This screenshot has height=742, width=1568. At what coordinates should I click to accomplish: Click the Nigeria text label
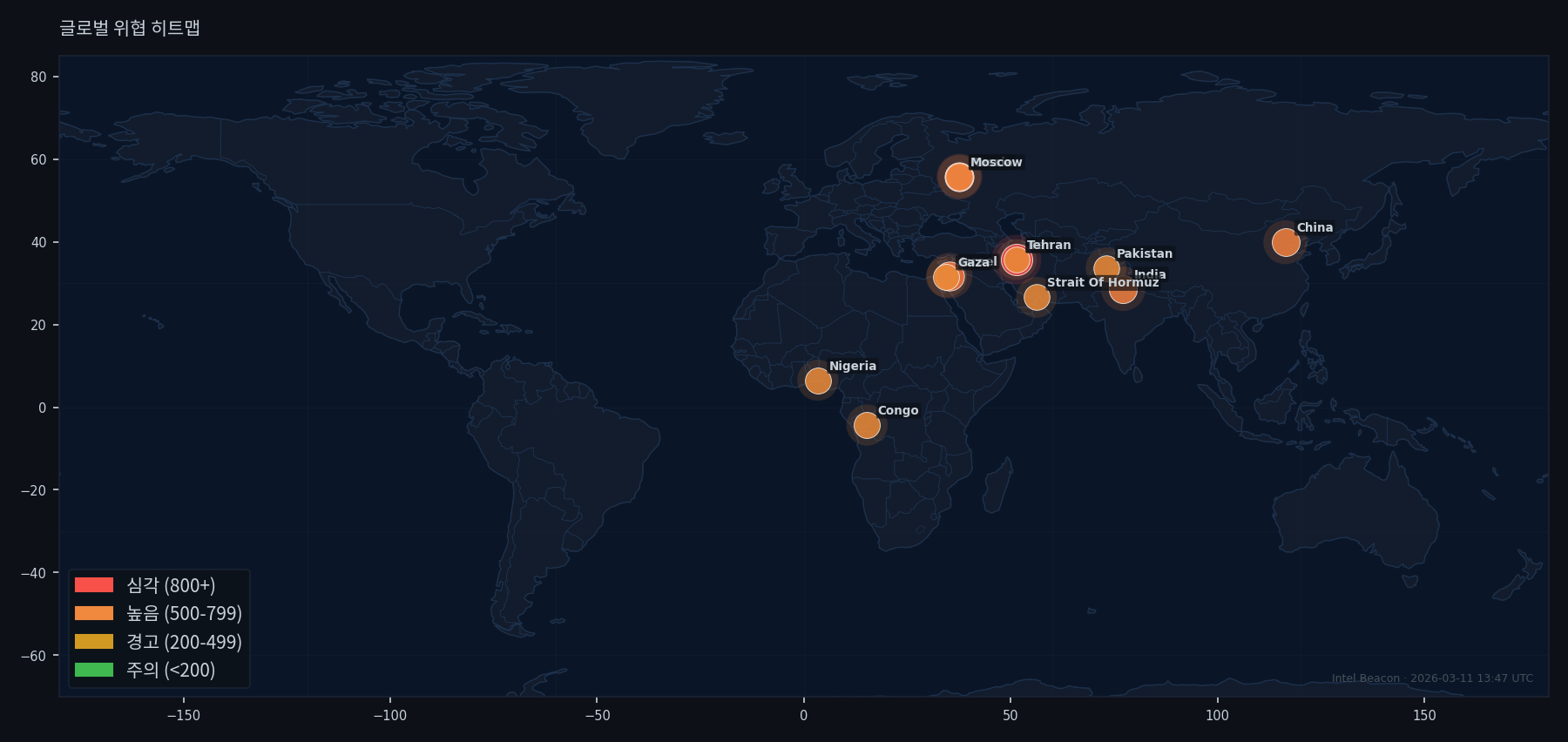(853, 366)
